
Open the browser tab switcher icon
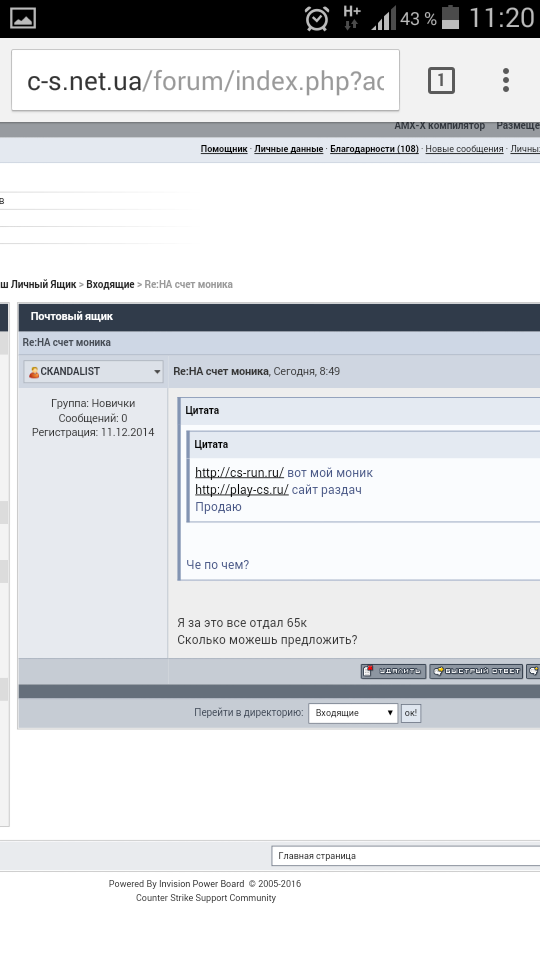441,80
